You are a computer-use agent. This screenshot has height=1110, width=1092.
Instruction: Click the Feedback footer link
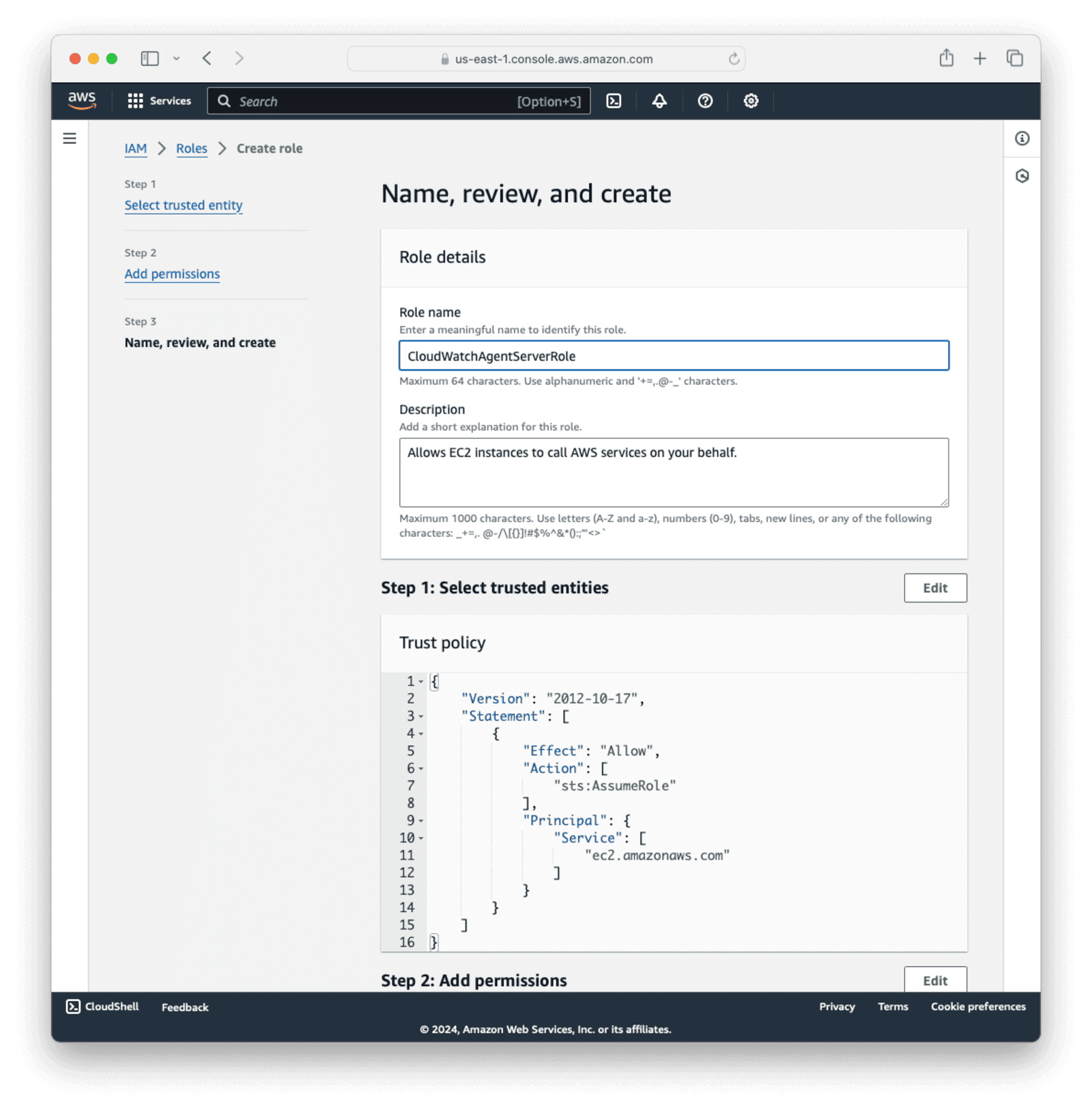[x=185, y=1008]
